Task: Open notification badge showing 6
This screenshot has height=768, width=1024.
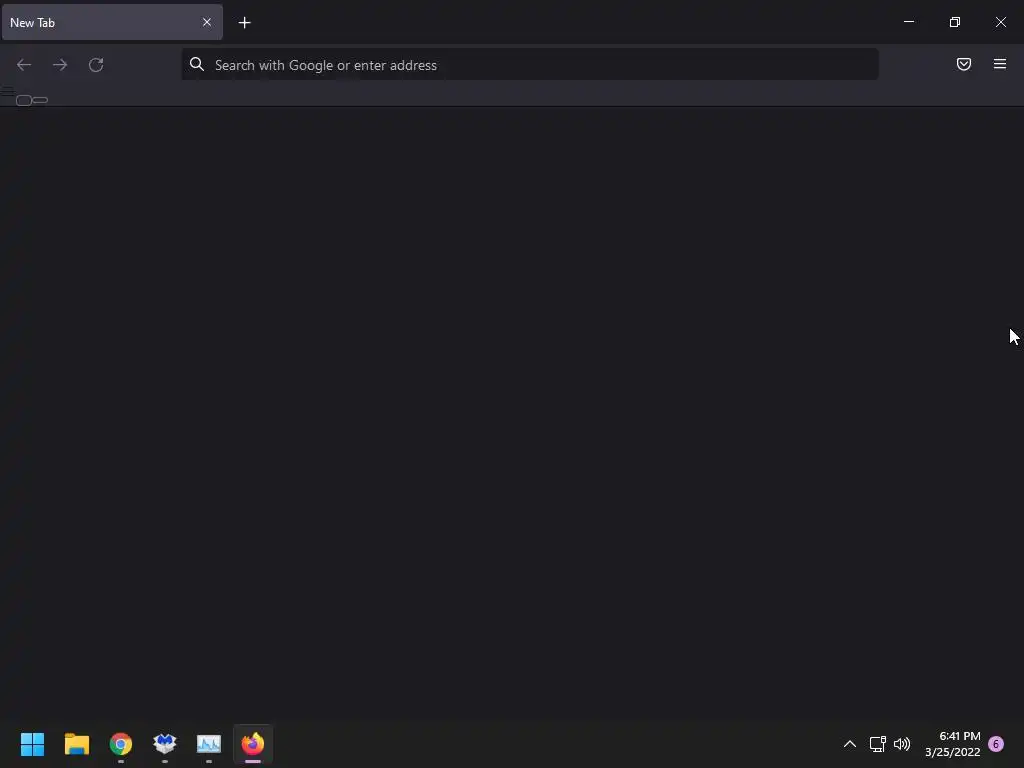Action: point(996,744)
